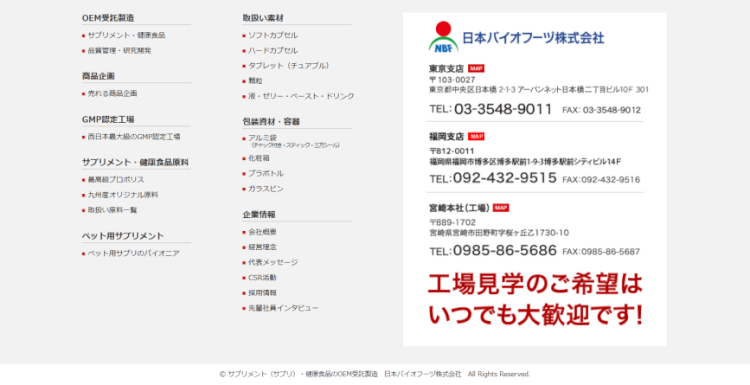Open the ガラスビン link
The image size is (750, 385).
tap(265, 189)
